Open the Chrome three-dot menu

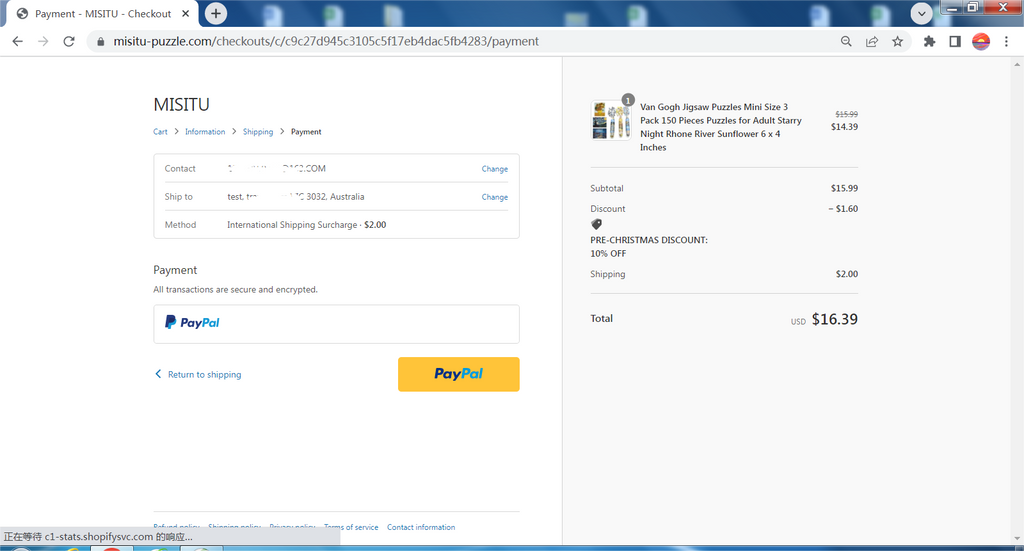1006,41
